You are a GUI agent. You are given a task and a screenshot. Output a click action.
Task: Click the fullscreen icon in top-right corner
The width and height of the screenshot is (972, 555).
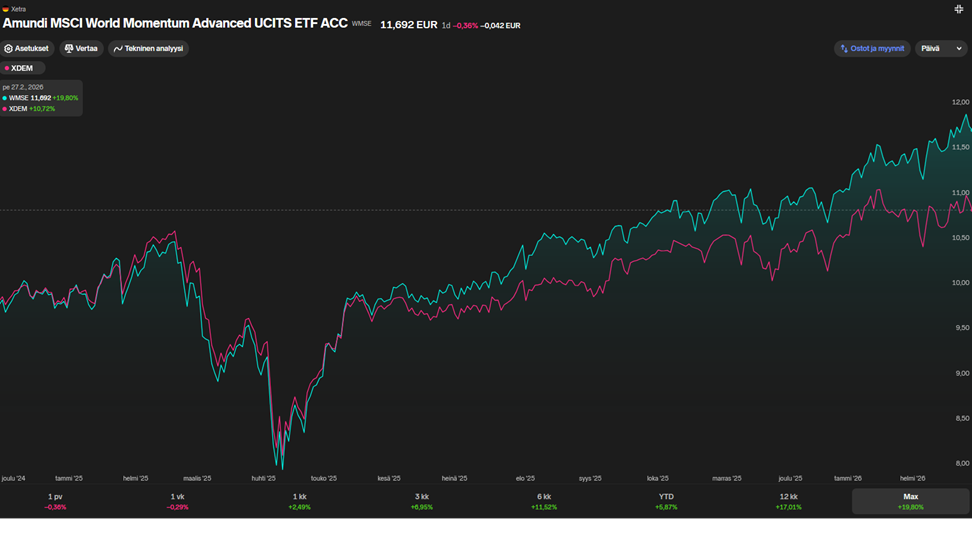pos(960,9)
